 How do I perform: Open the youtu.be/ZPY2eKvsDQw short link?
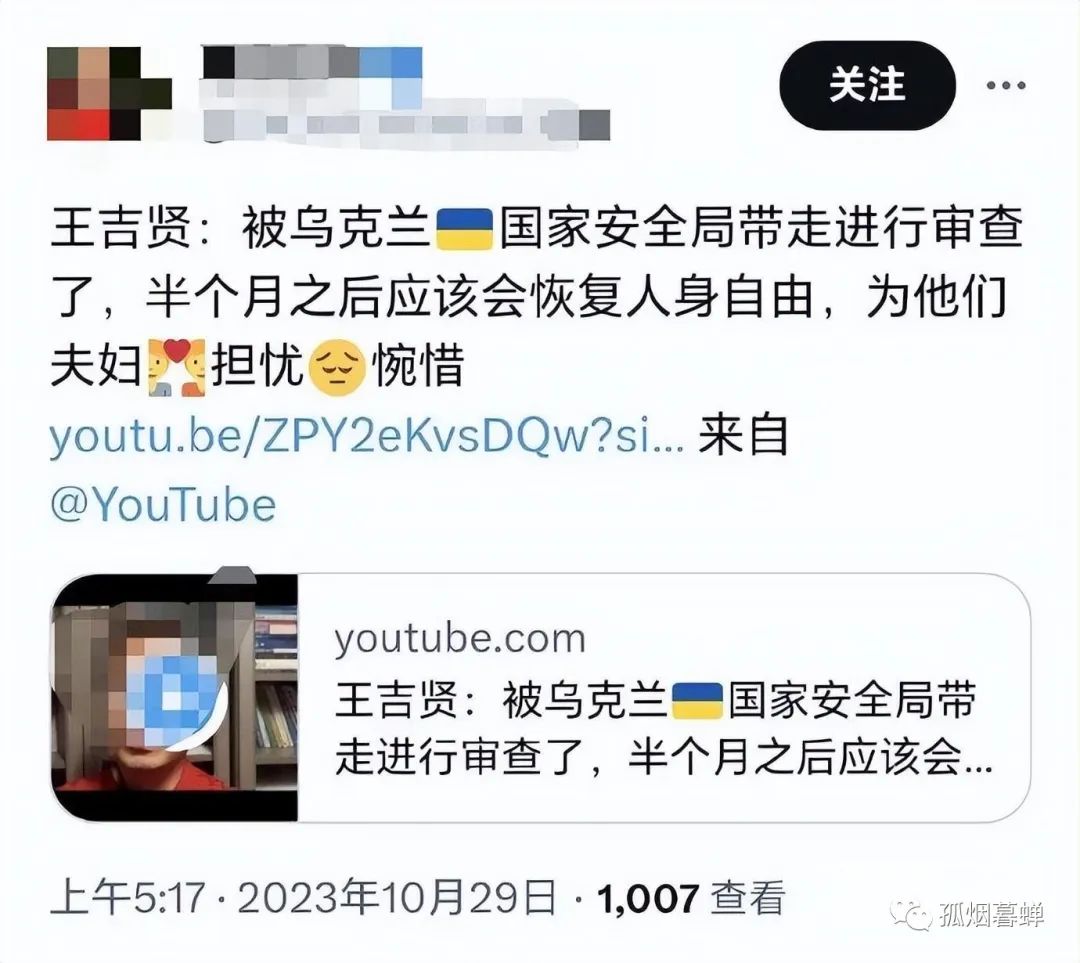[367, 436]
